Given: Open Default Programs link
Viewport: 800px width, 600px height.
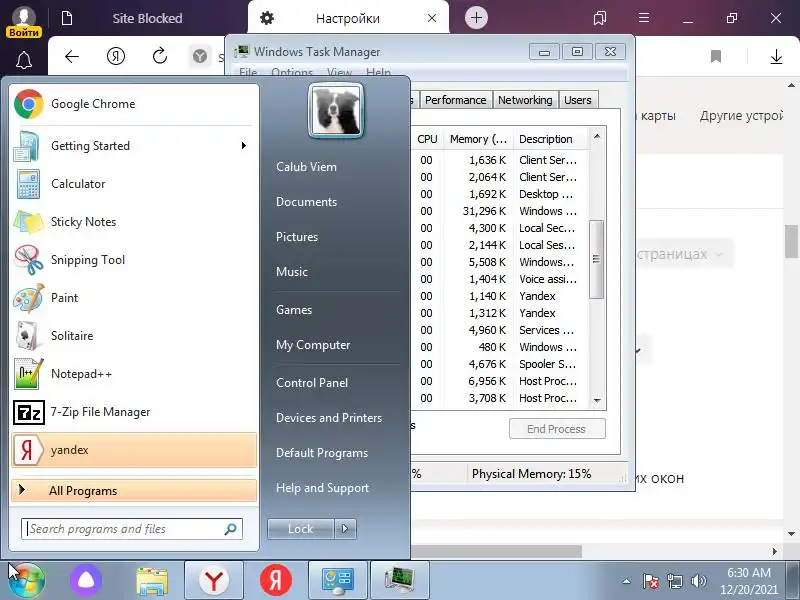Looking at the screenshot, I should tap(321, 453).
